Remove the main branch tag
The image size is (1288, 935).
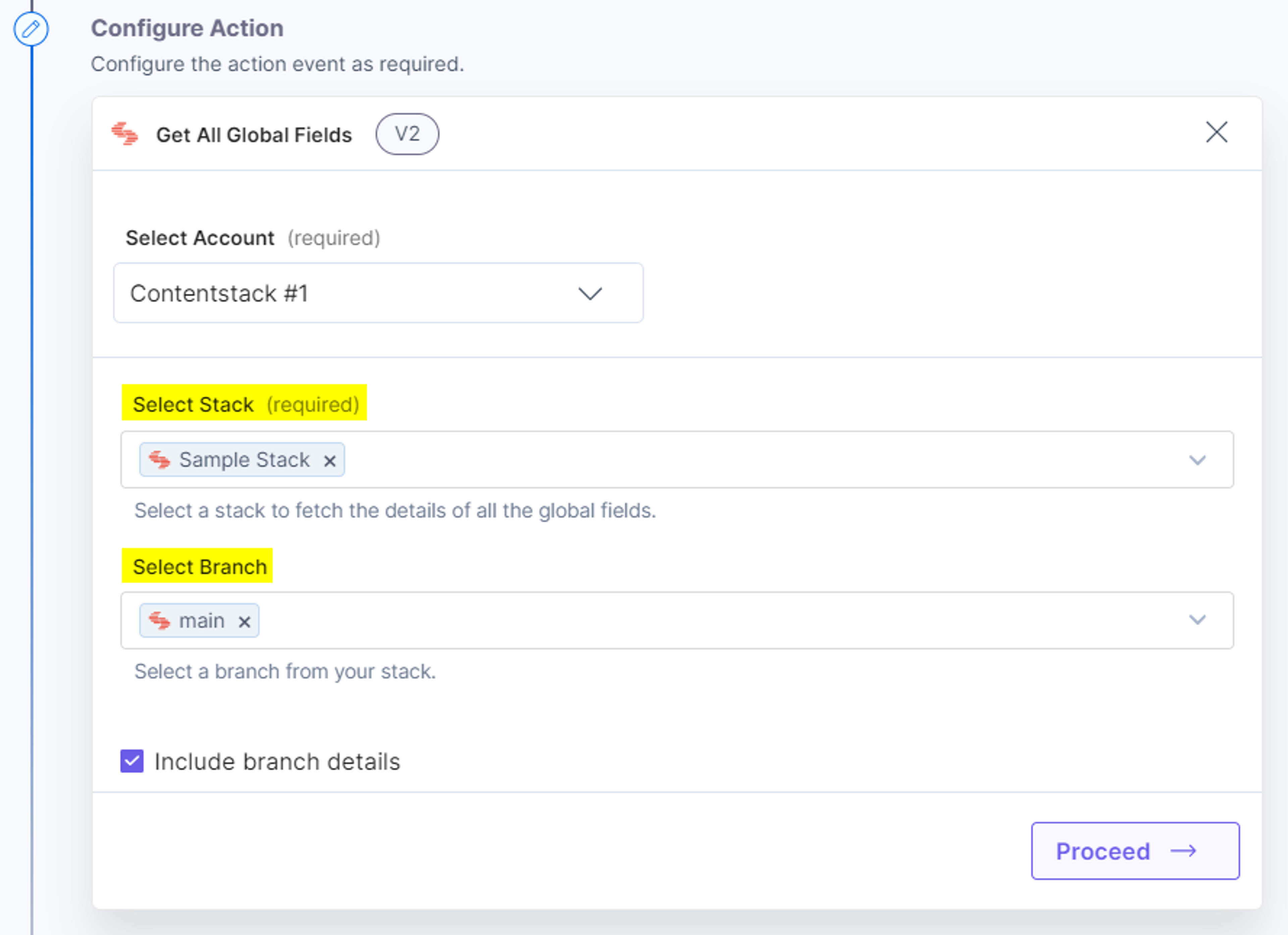pos(244,622)
